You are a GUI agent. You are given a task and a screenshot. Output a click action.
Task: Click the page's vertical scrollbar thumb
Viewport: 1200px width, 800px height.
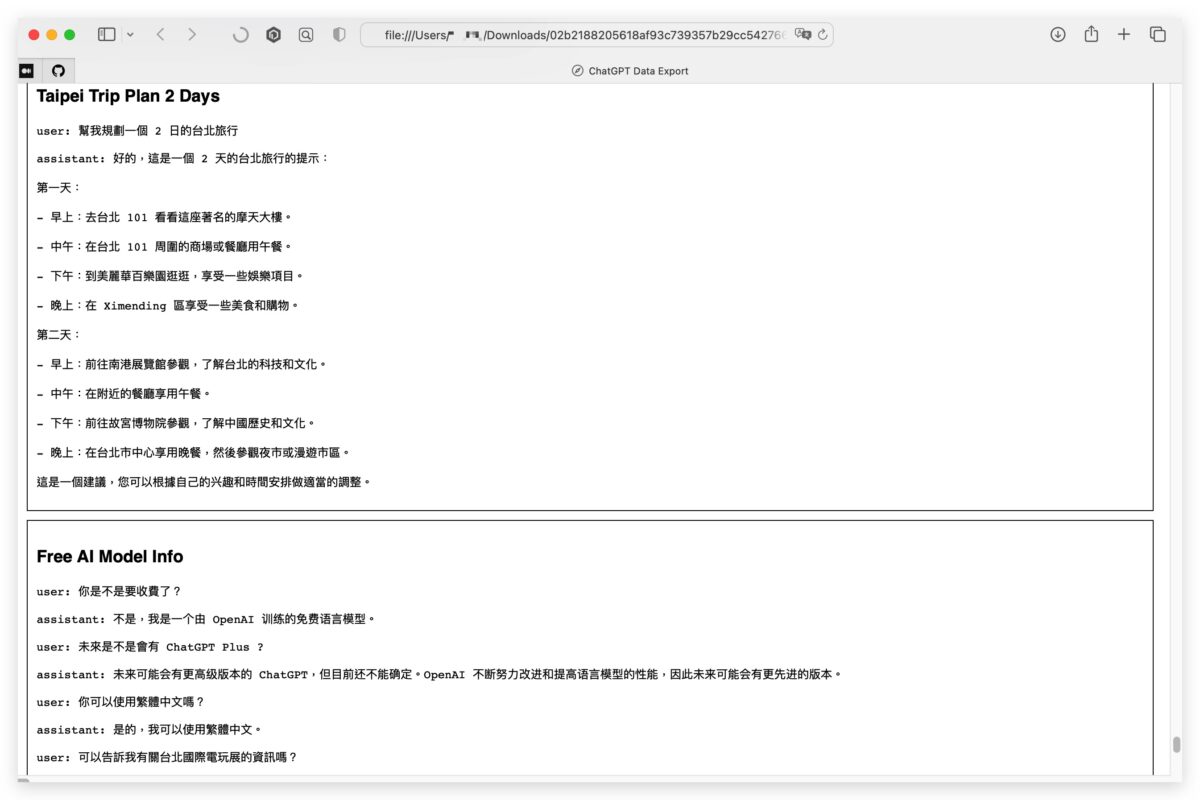pyautogui.click(x=1176, y=745)
